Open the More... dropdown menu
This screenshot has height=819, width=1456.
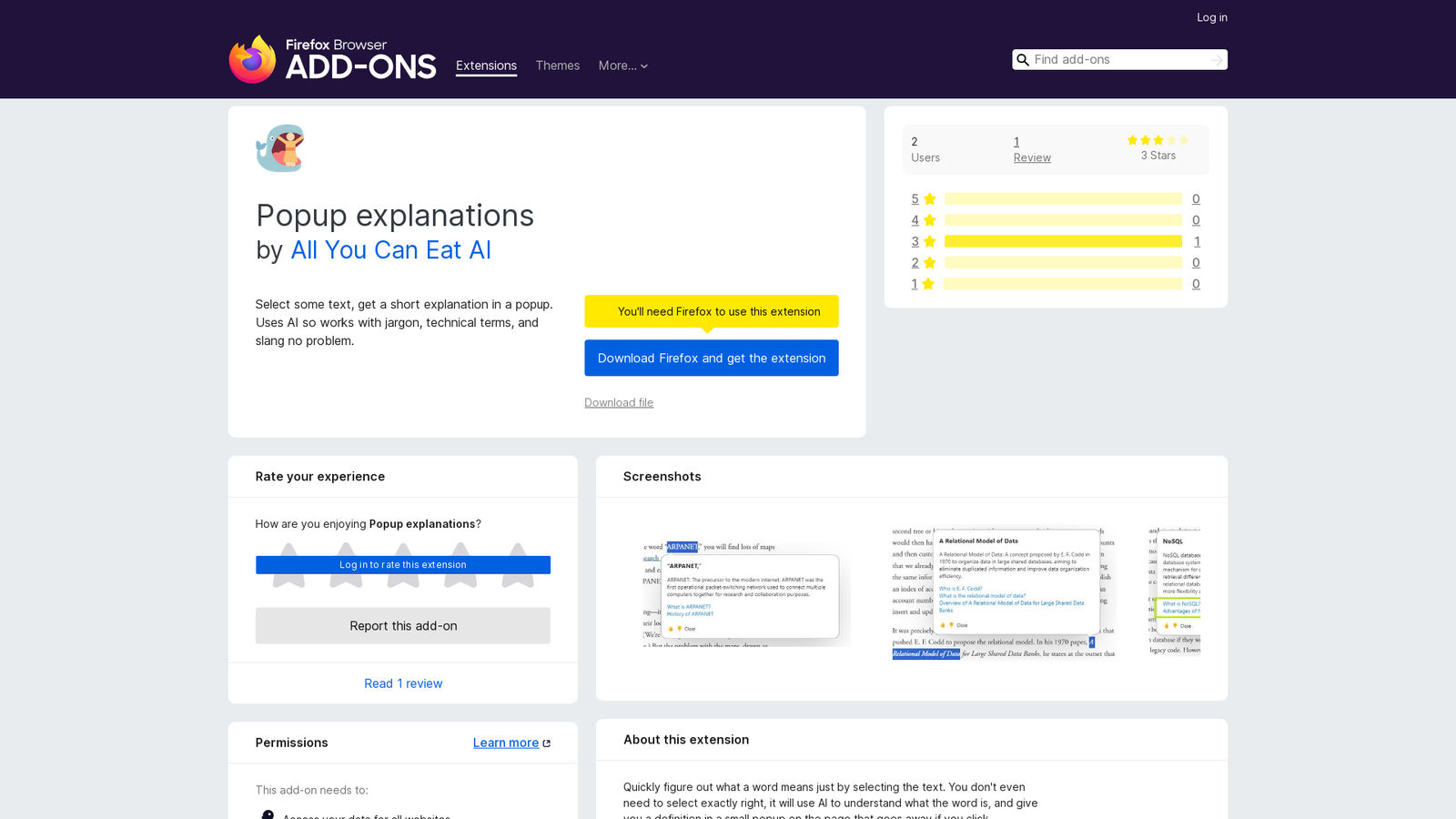[623, 66]
